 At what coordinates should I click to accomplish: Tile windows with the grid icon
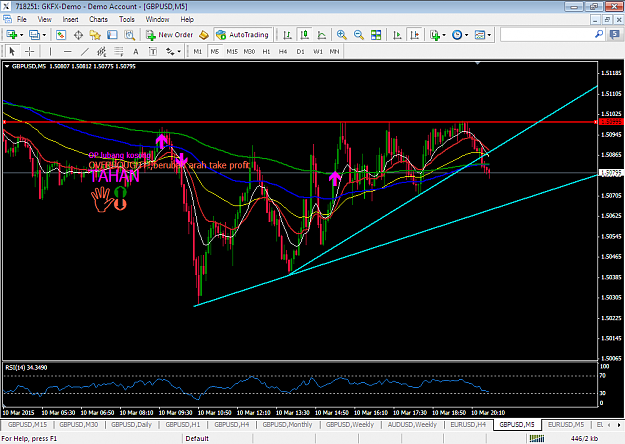376,35
